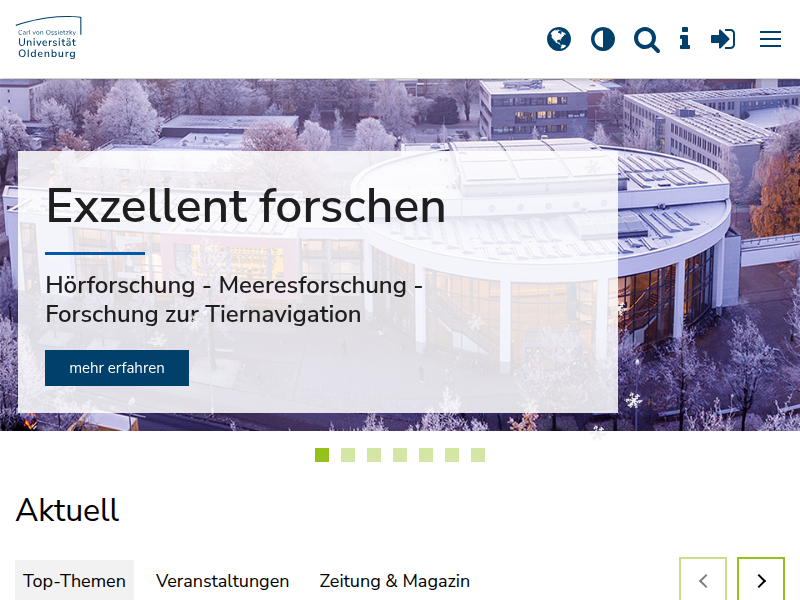Click the 'mehr erfahren' button
This screenshot has width=800, height=600.
pos(117,368)
